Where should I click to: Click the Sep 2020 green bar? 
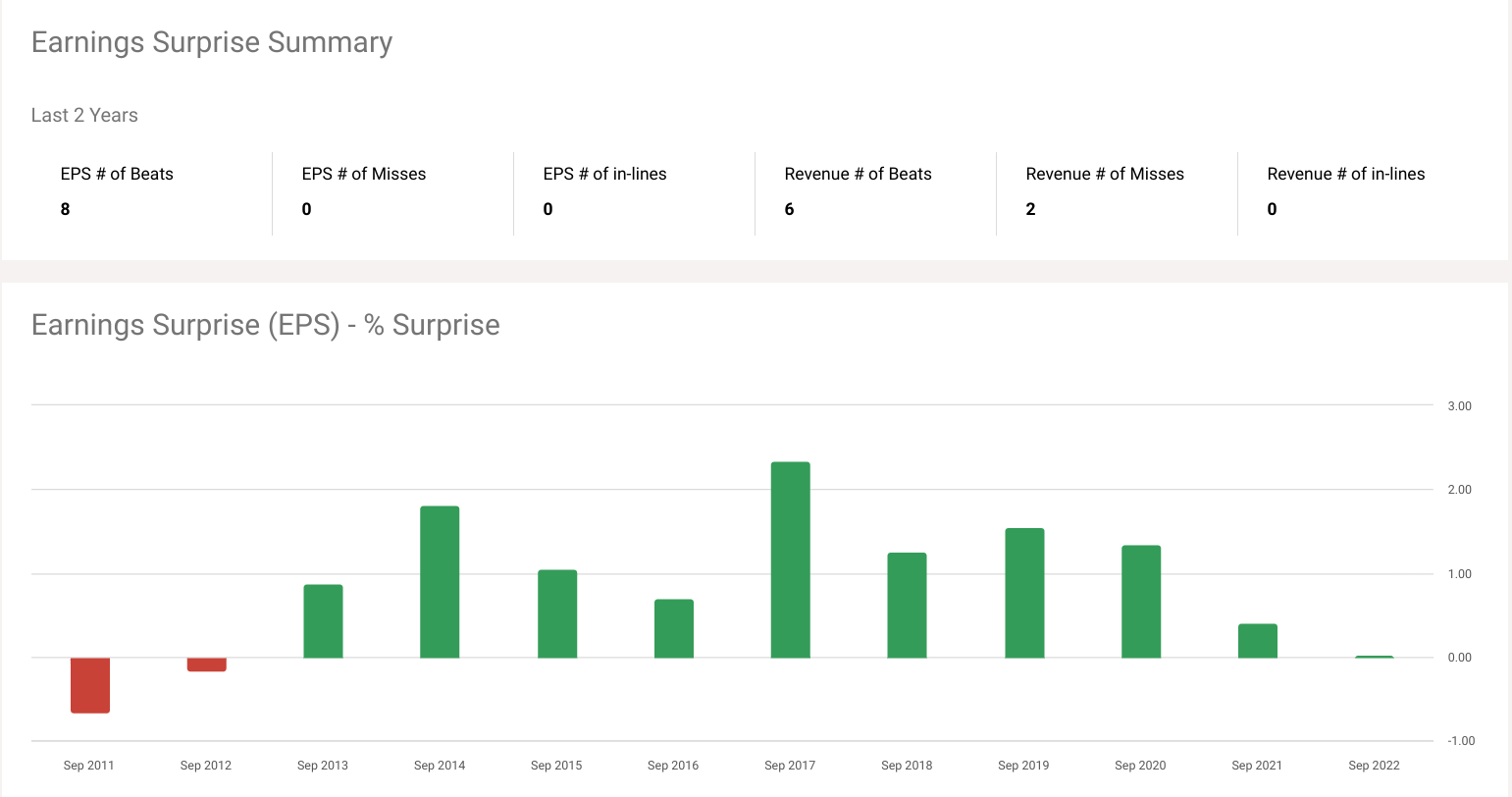[1141, 601]
